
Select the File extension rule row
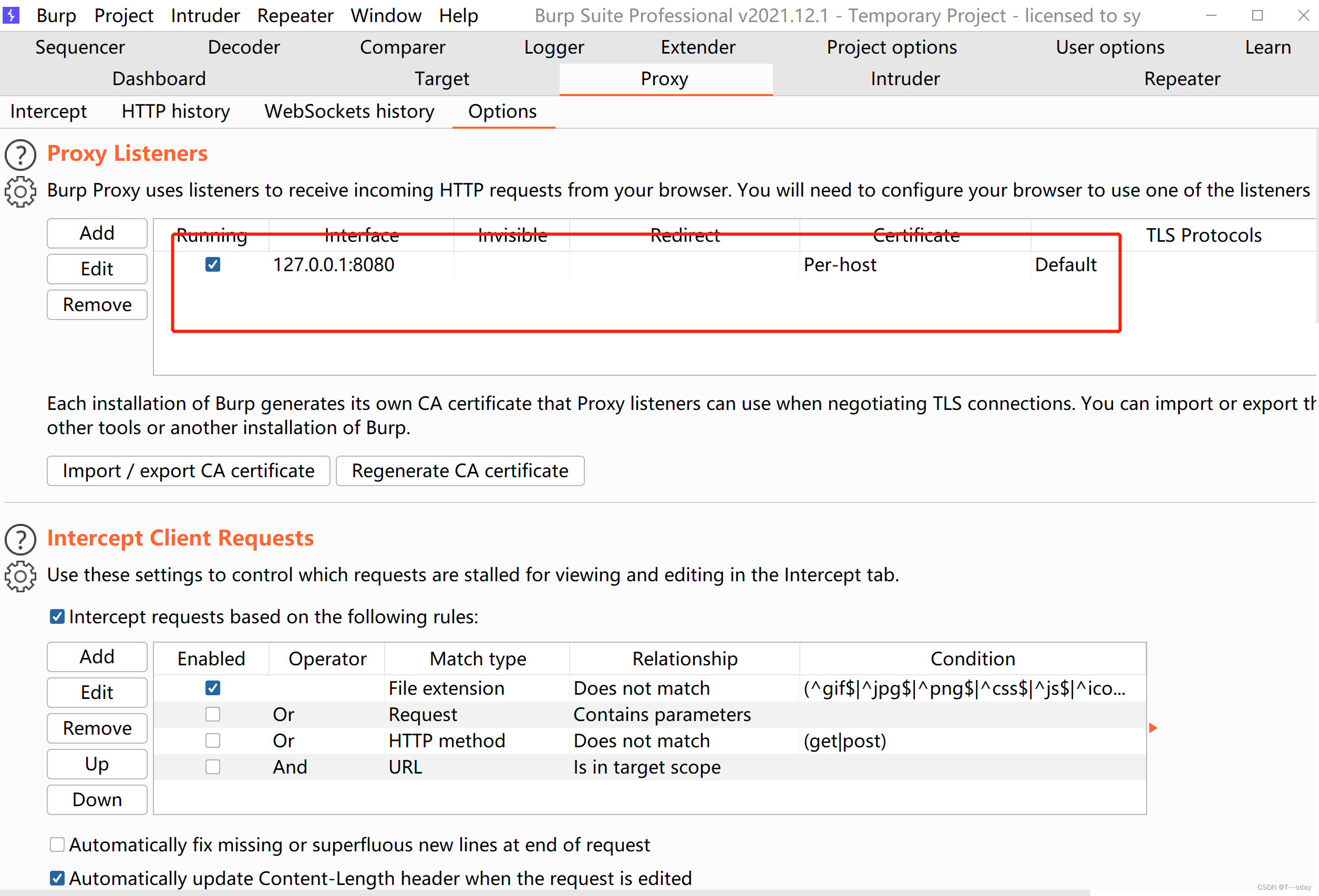tap(446, 688)
